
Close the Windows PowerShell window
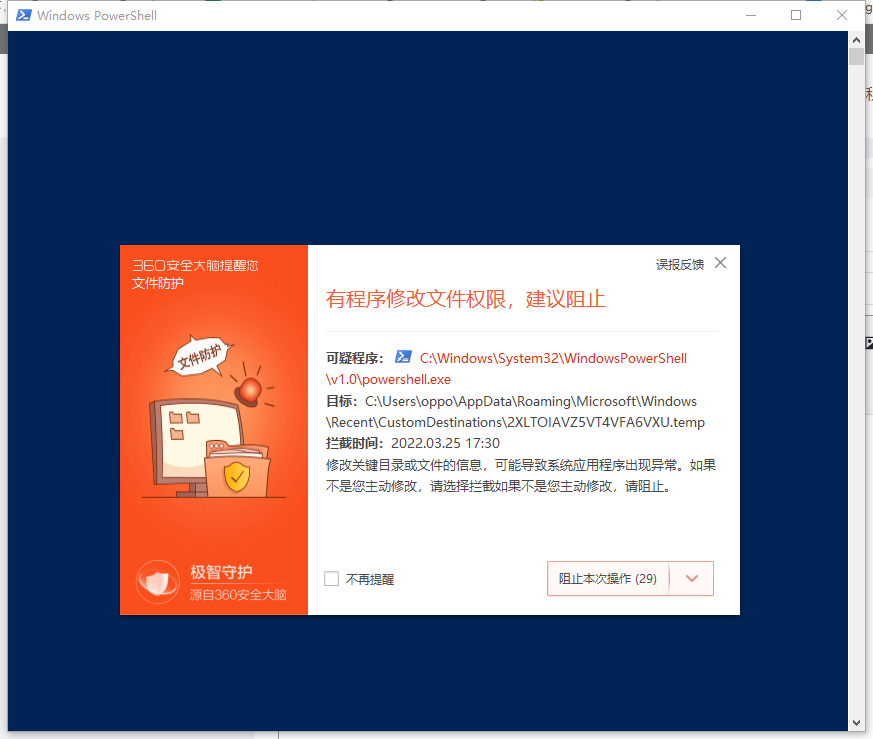tap(841, 16)
